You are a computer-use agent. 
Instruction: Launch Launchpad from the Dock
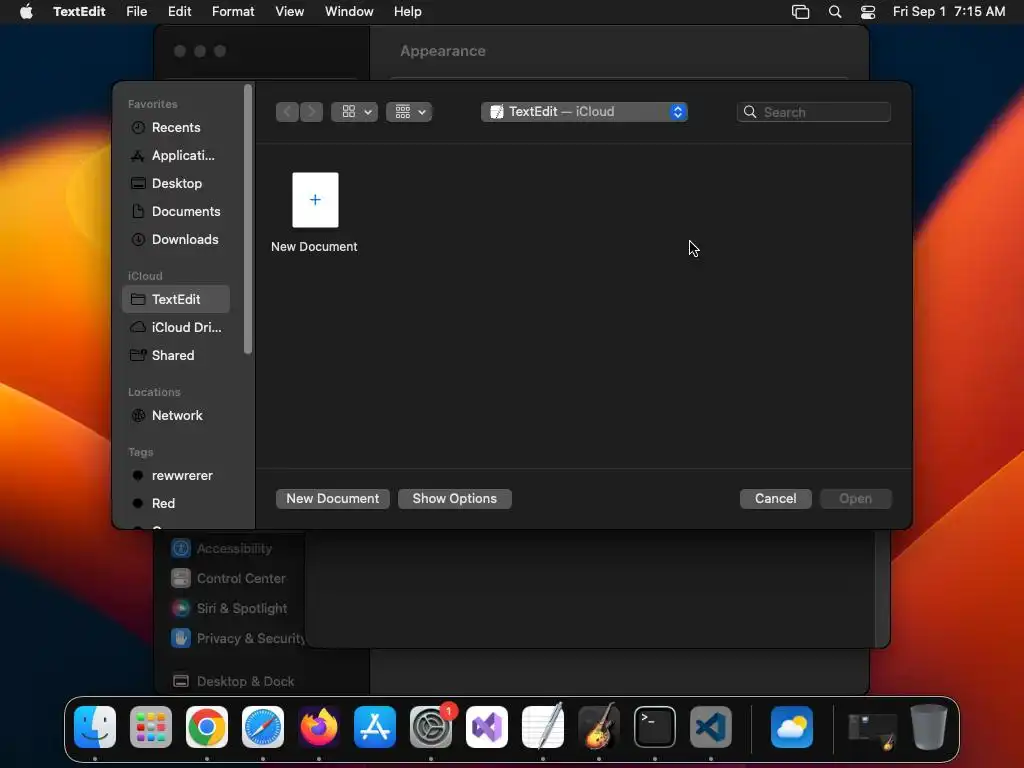(x=151, y=727)
